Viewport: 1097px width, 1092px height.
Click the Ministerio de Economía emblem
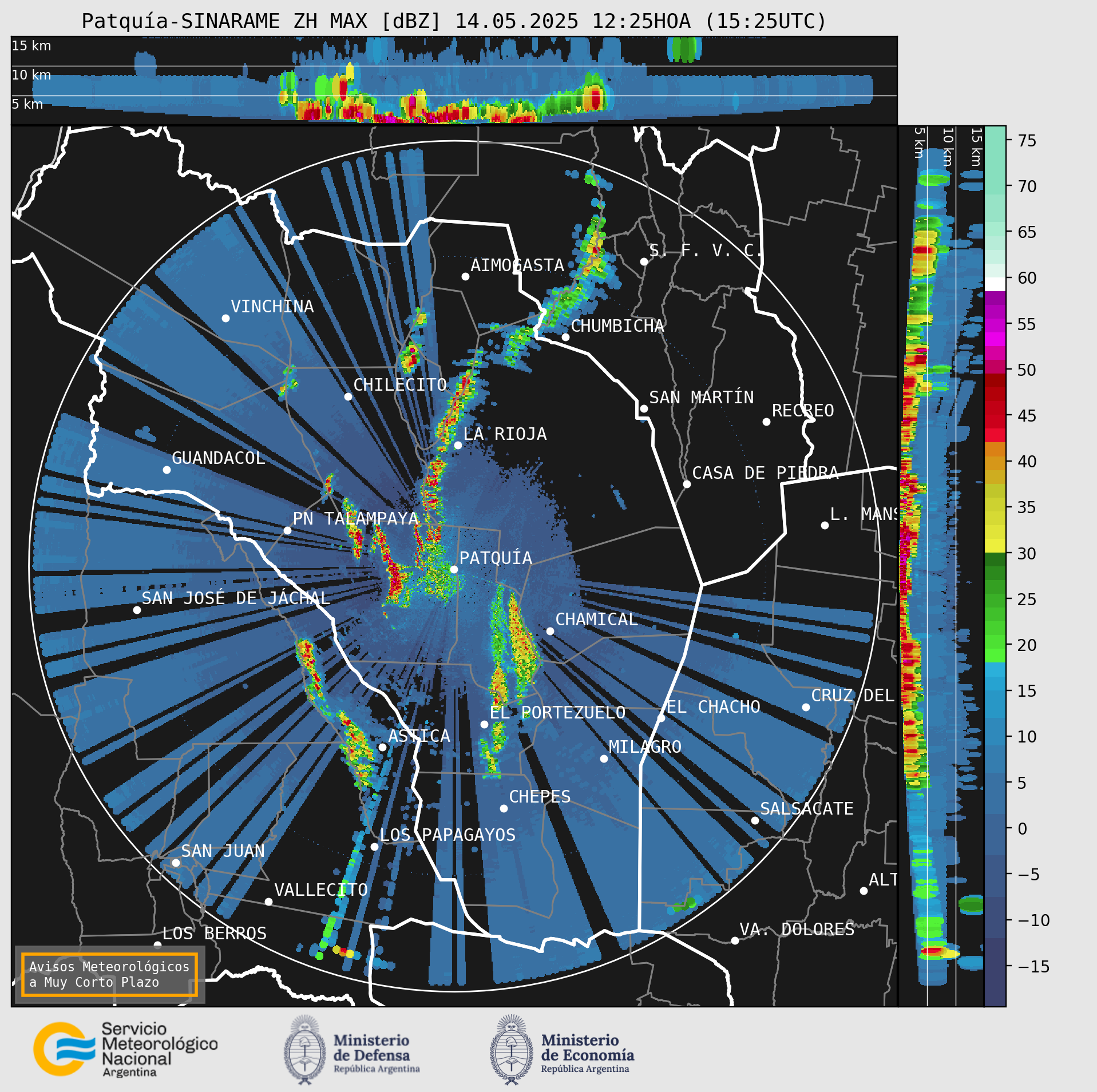coord(511,1050)
